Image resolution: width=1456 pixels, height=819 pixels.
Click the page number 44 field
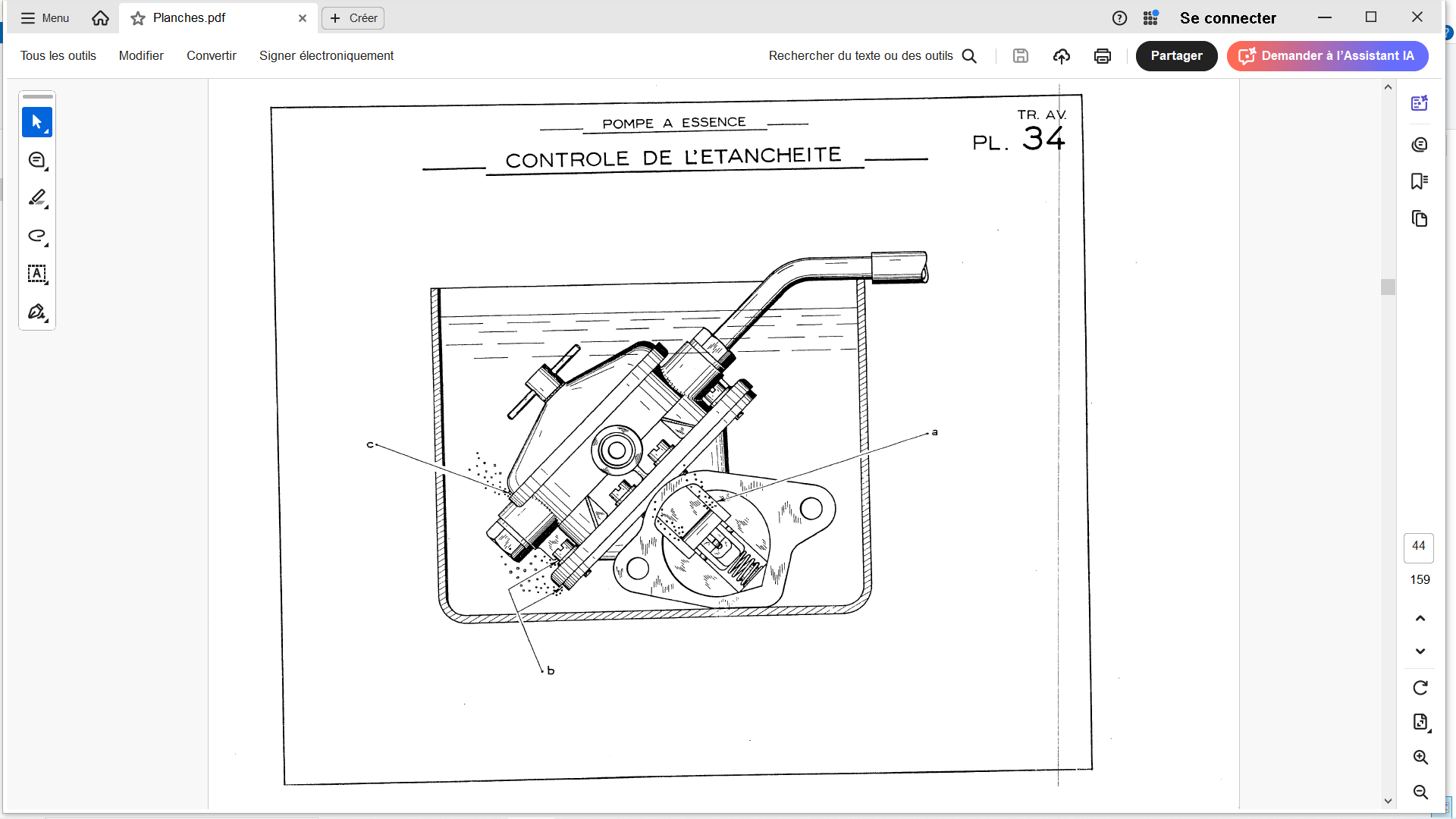pyautogui.click(x=1418, y=546)
